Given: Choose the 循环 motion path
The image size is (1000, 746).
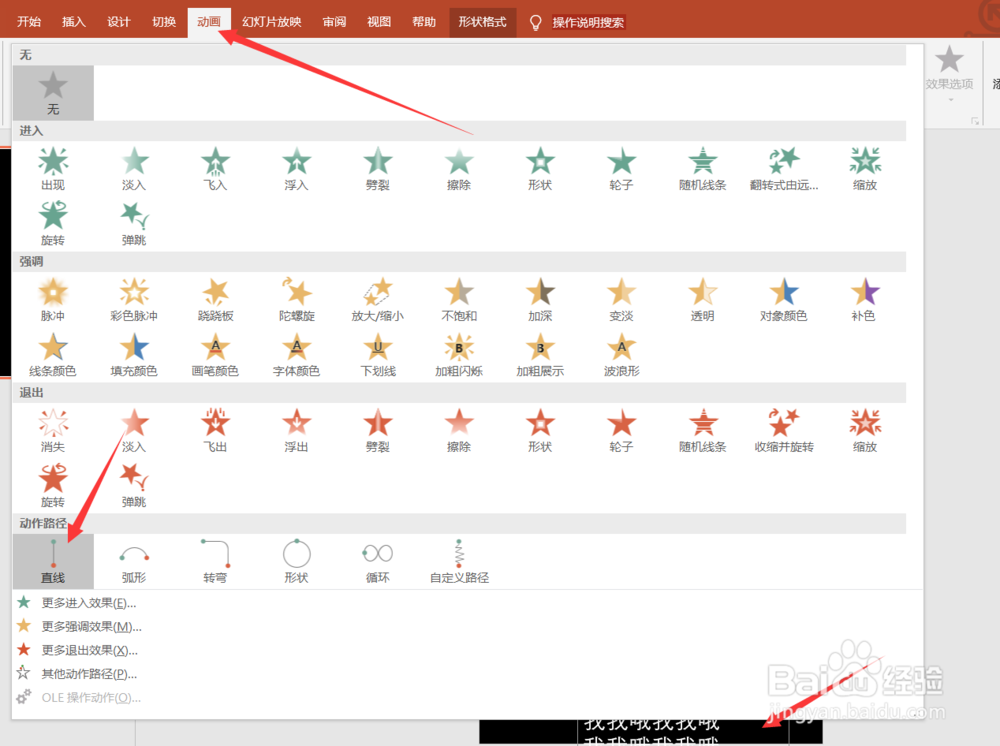Looking at the screenshot, I should pyautogui.click(x=378, y=561).
